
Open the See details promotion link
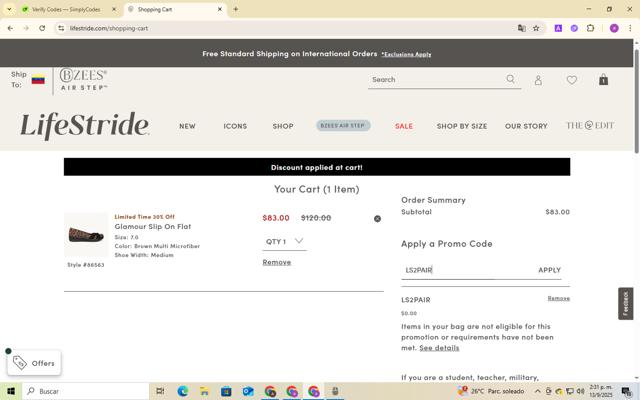[x=439, y=348]
